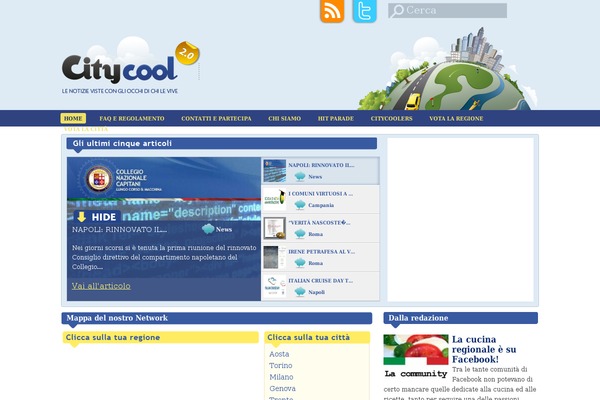600x400 pixels.
Task: Open the orange RSS feed icon
Action: pos(332,11)
